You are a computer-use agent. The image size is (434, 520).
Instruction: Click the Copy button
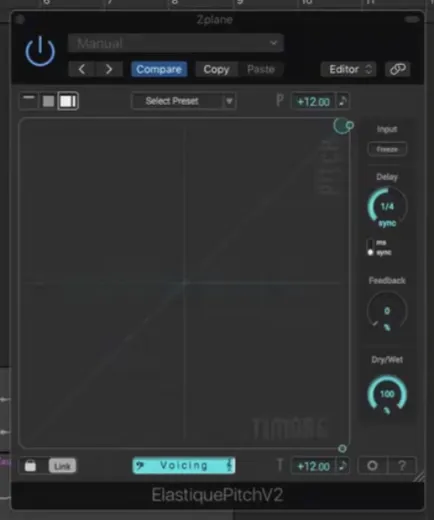pos(216,69)
